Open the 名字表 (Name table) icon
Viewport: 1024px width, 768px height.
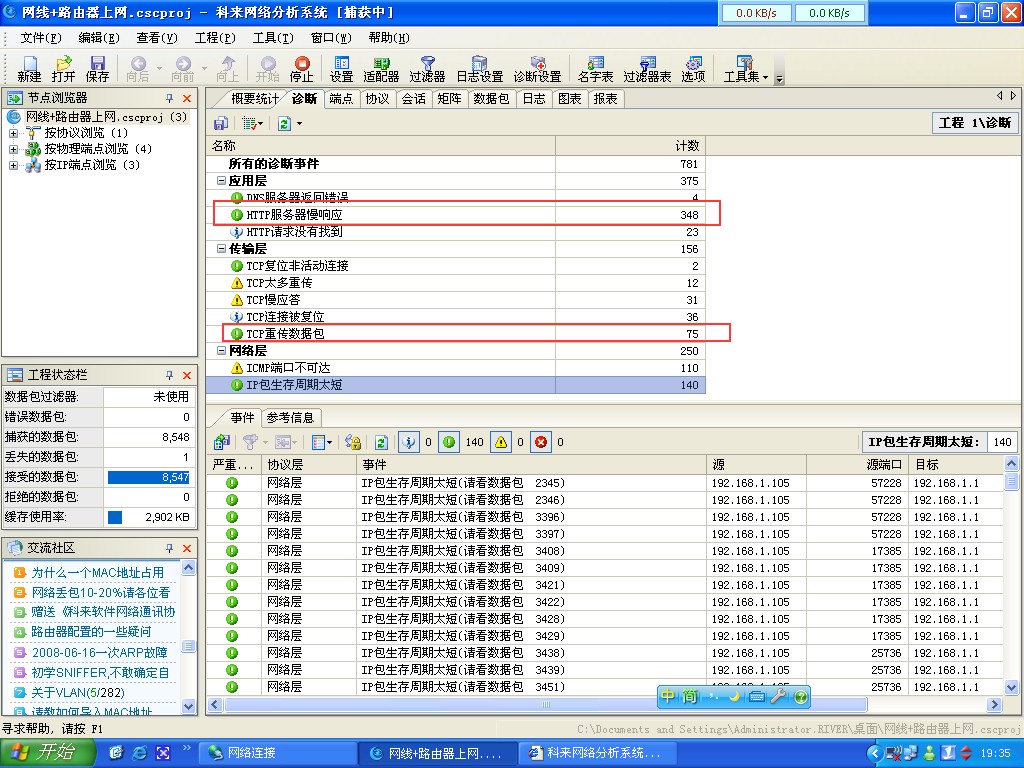pyautogui.click(x=596, y=68)
